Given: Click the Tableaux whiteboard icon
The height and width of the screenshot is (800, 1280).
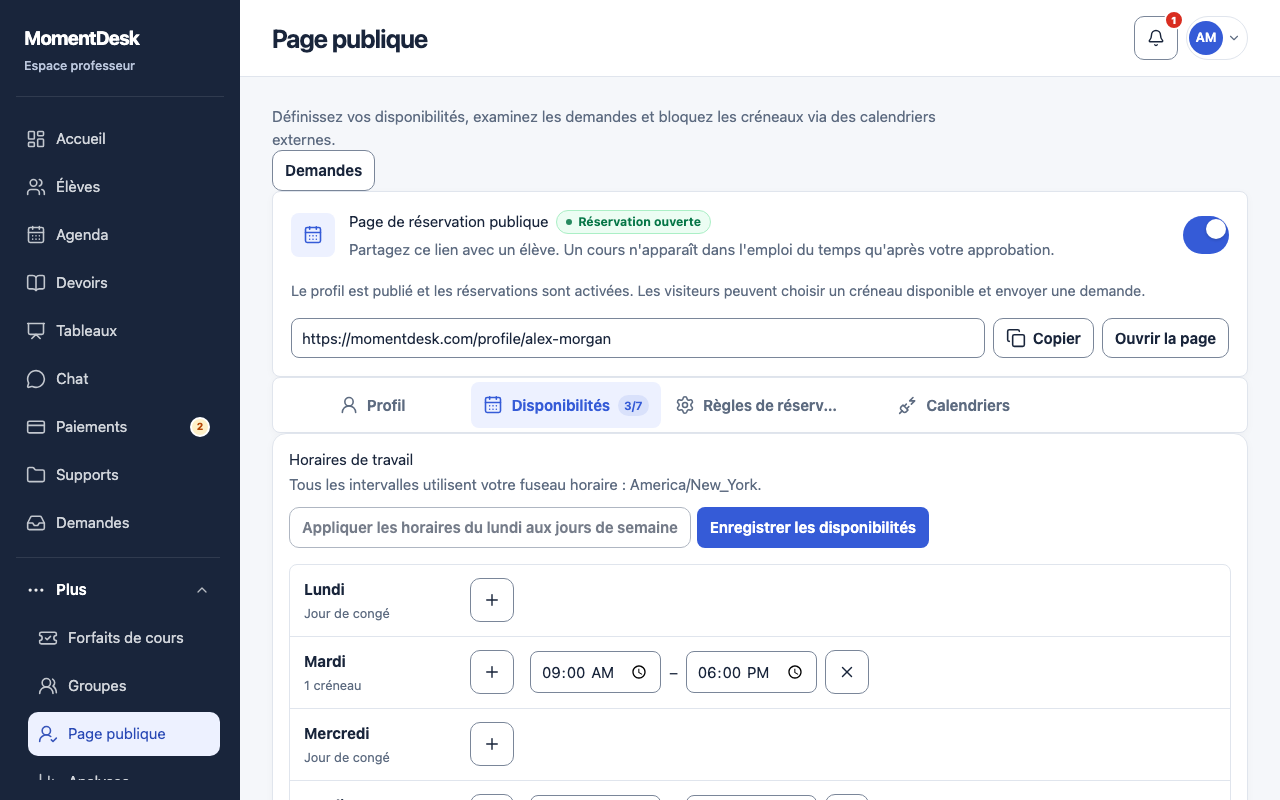Looking at the screenshot, I should (x=36, y=331).
